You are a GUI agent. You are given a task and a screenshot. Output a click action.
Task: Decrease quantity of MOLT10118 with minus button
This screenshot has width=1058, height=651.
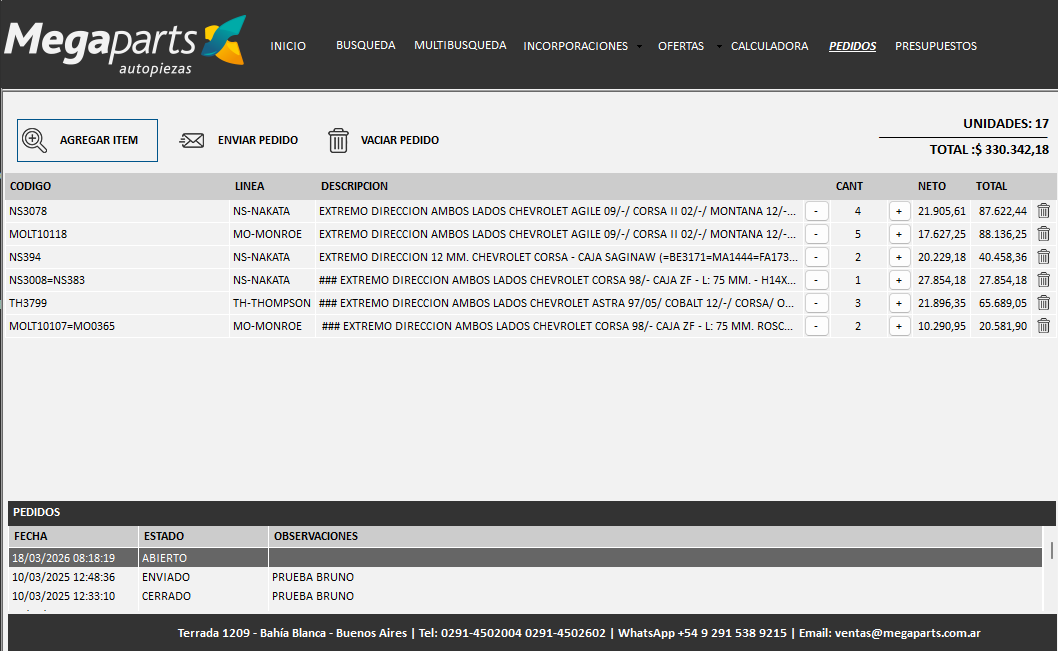(816, 234)
